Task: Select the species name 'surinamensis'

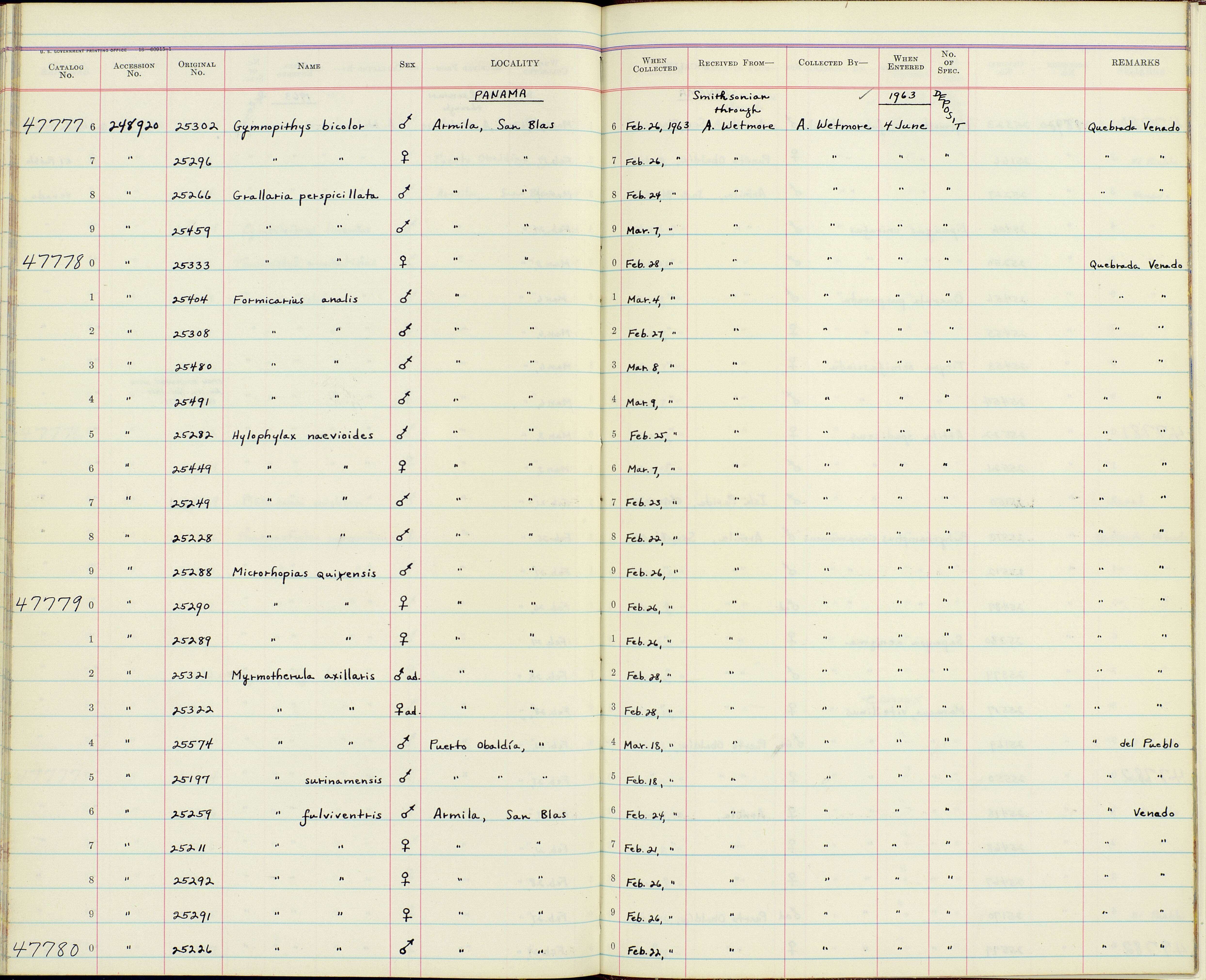Action: (343, 781)
